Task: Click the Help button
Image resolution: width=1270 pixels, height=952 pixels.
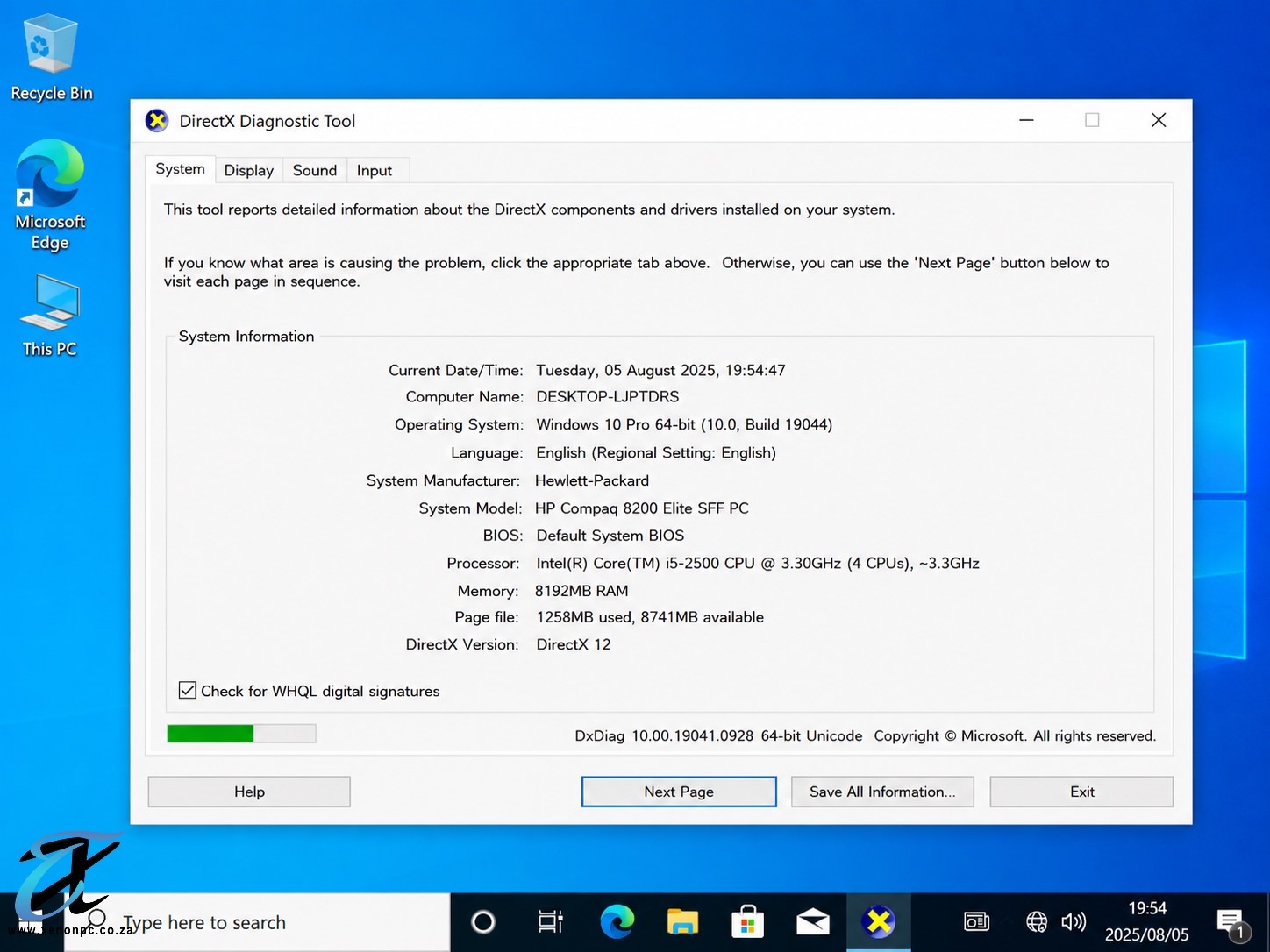Action: (249, 792)
